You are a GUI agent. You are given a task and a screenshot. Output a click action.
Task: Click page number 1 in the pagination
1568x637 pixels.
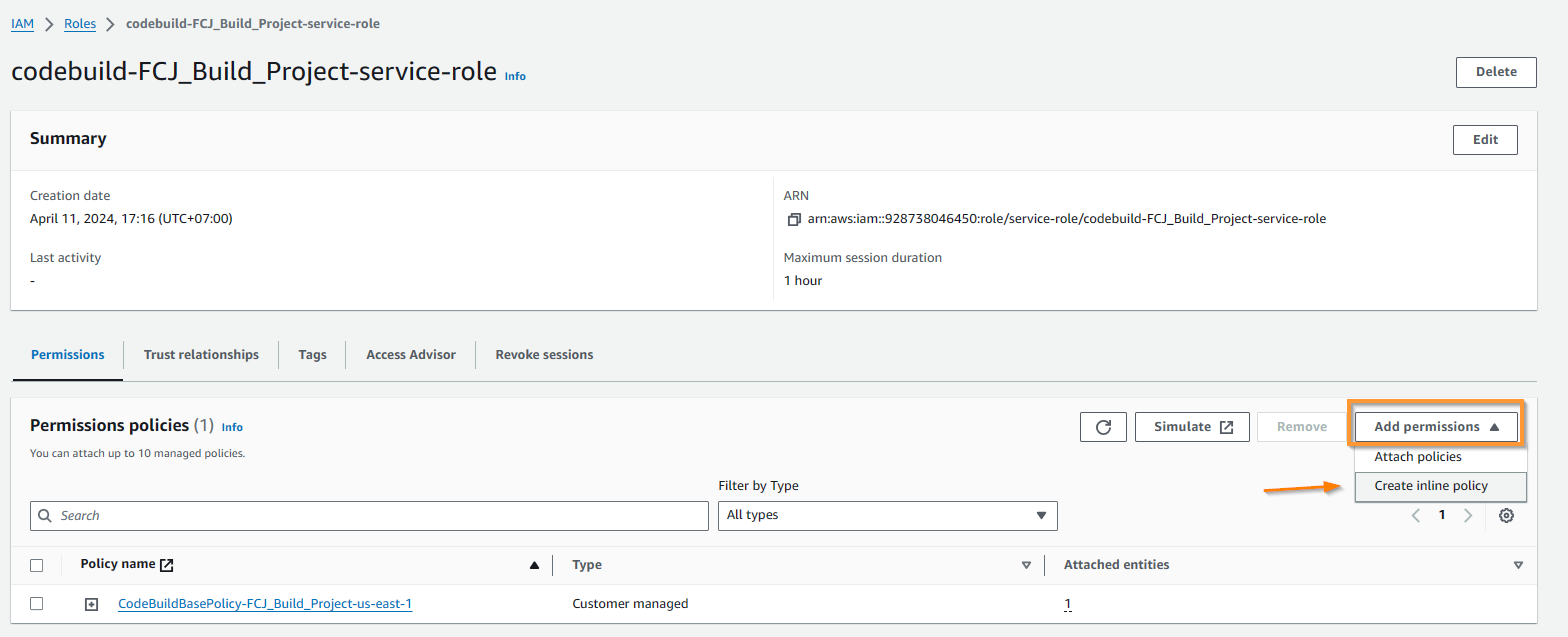click(1442, 516)
